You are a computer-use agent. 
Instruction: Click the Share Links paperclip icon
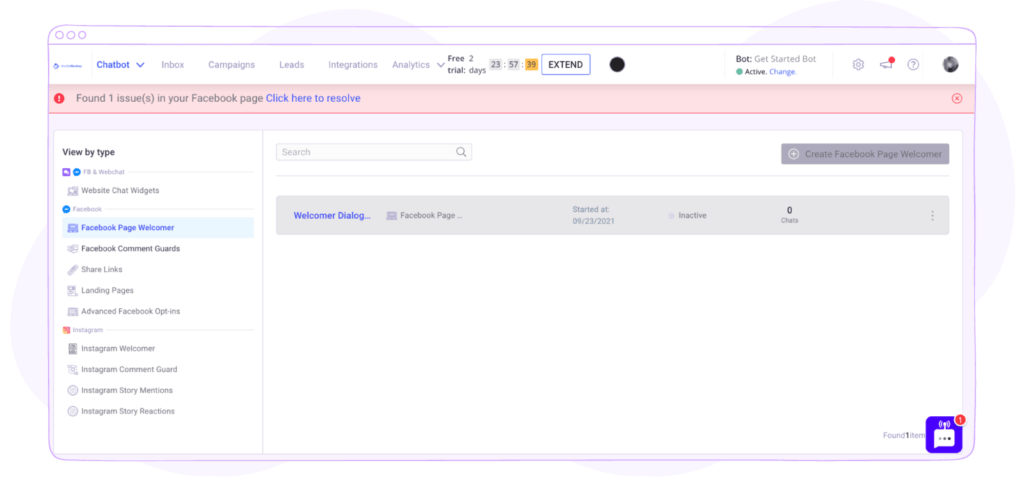72,269
